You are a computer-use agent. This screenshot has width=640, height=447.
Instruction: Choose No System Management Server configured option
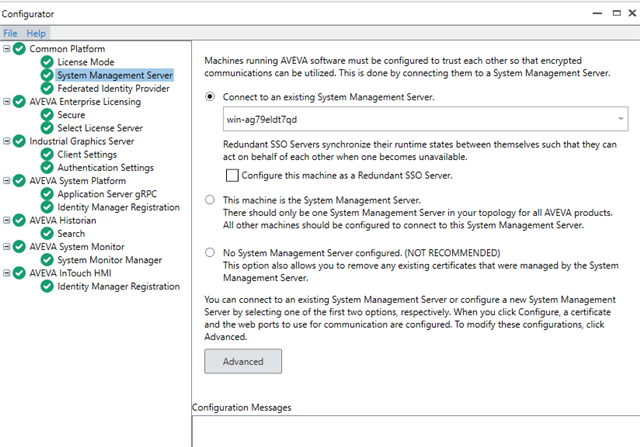click(x=210, y=253)
